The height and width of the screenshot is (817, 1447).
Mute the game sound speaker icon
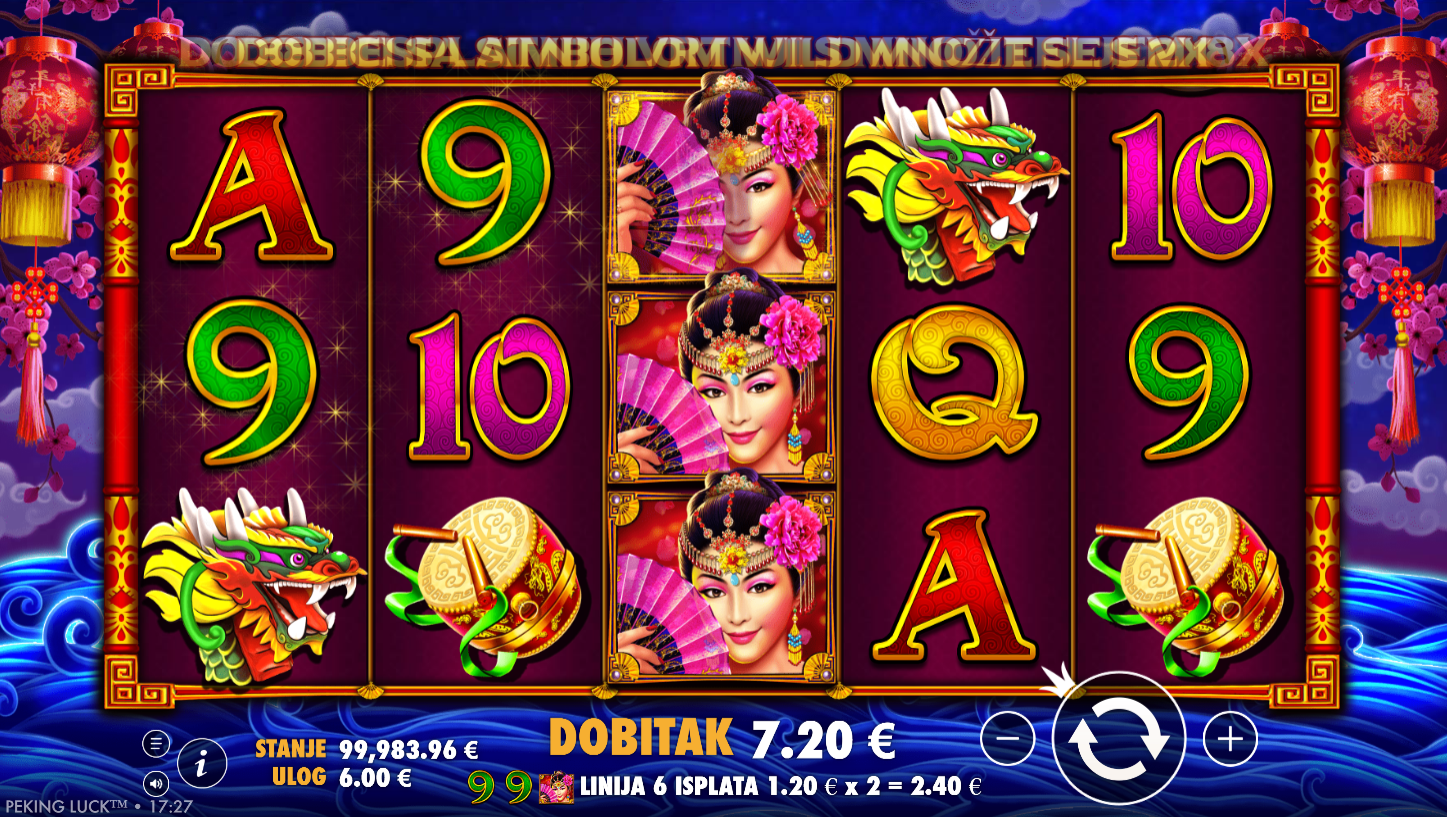pyautogui.click(x=155, y=782)
